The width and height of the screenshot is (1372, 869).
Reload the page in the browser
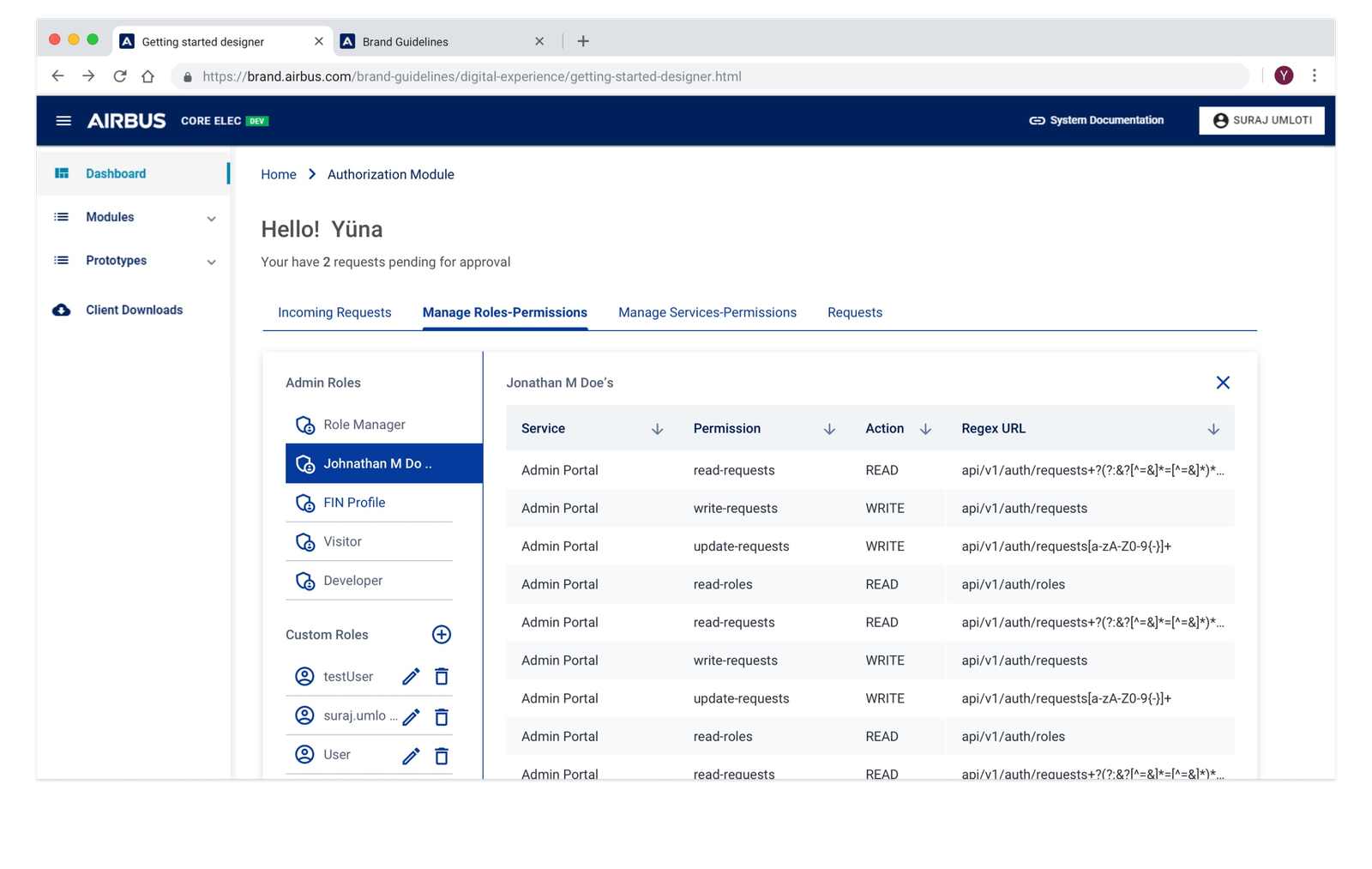(x=120, y=76)
